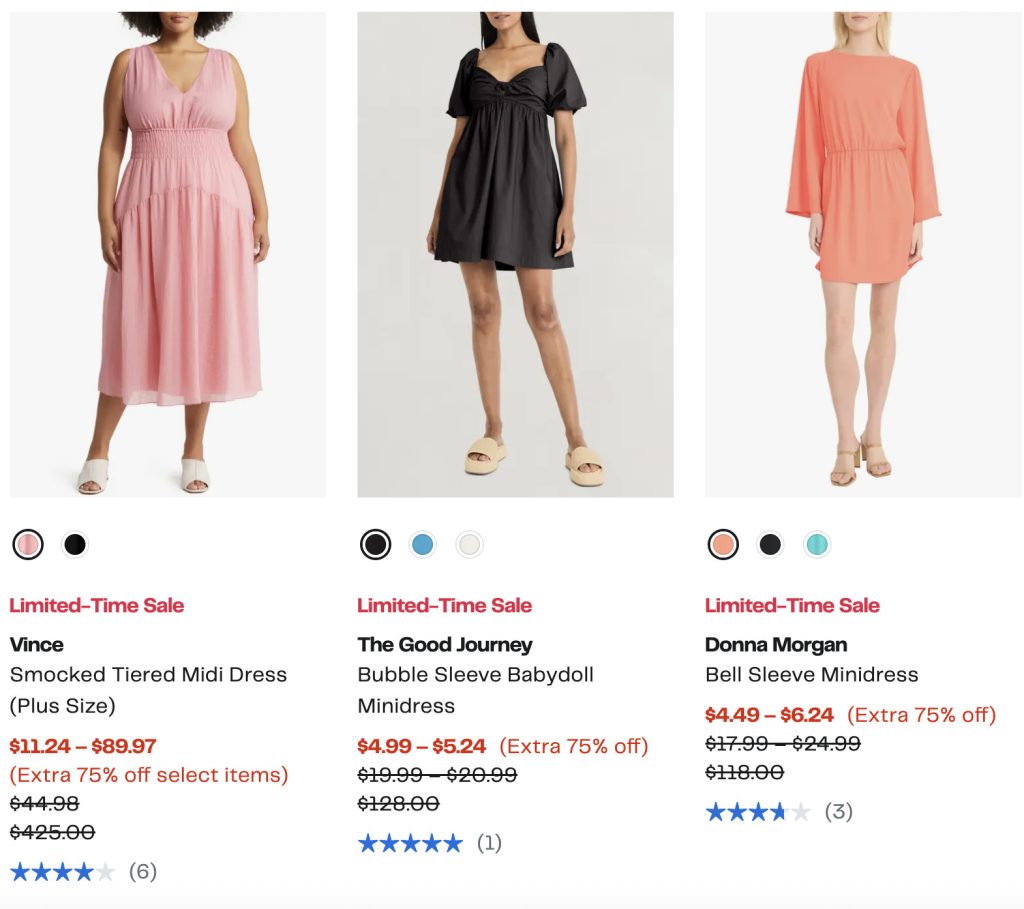Open the pink Vince midi dress photo
Screen dimensions: 1024x909
click(168, 254)
